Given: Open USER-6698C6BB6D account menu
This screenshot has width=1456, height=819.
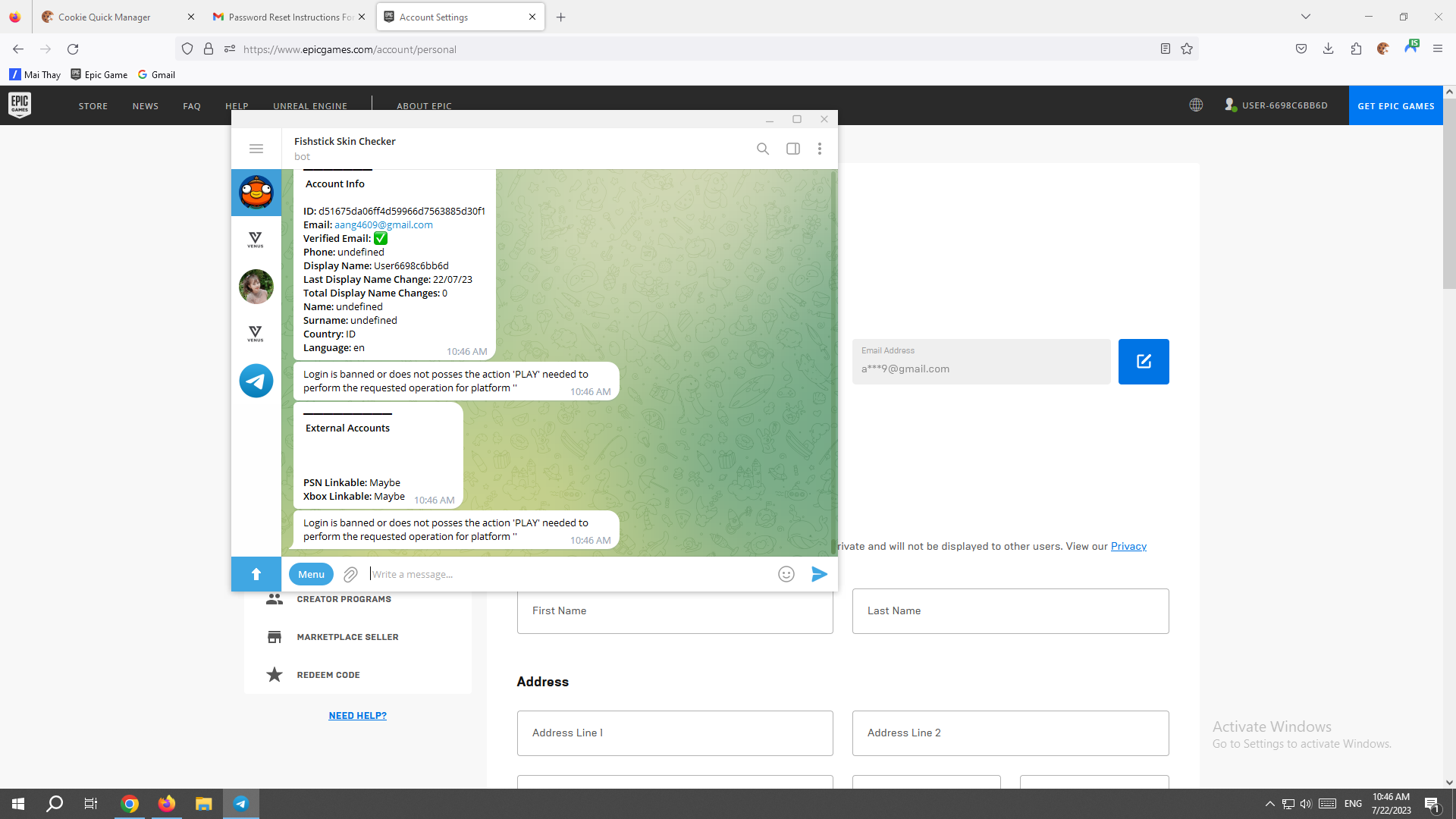Looking at the screenshot, I should click(1276, 105).
